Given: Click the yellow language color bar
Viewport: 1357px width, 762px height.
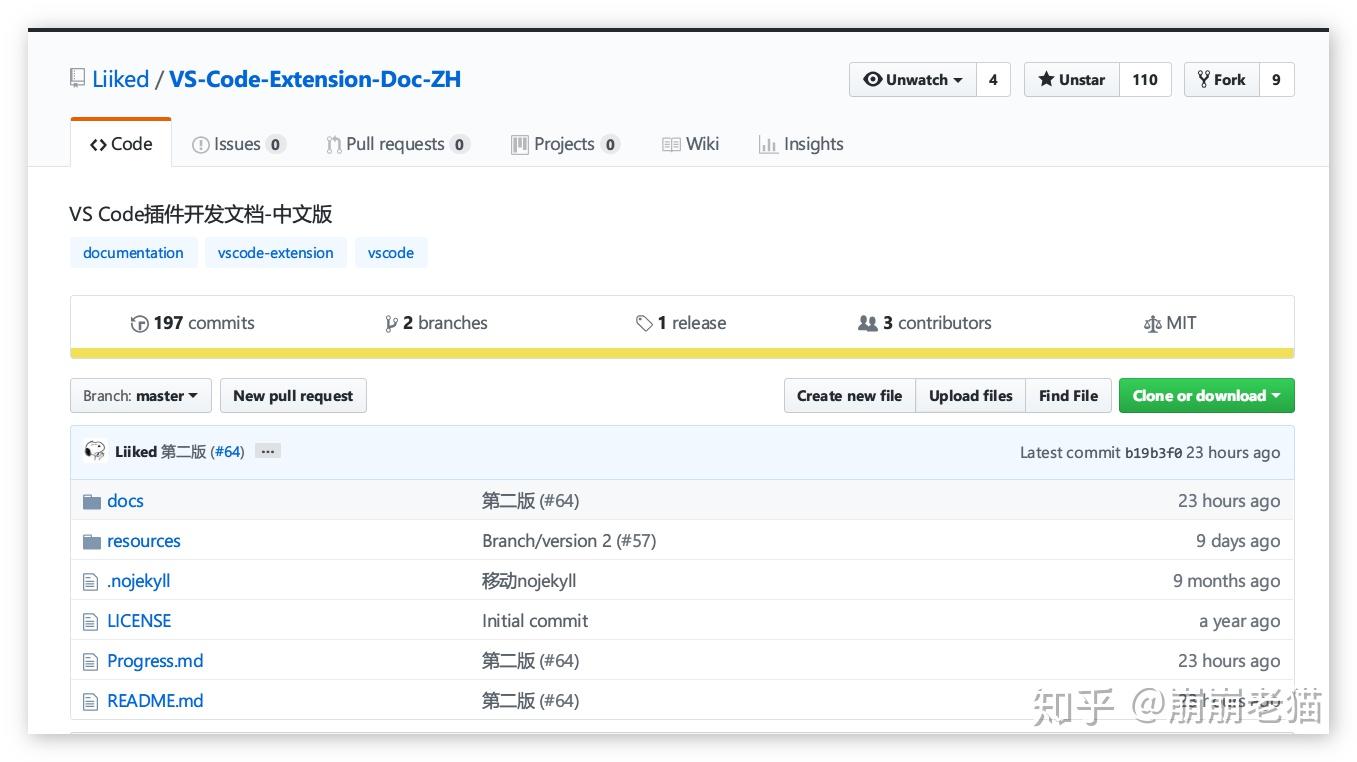Looking at the screenshot, I should (682, 353).
